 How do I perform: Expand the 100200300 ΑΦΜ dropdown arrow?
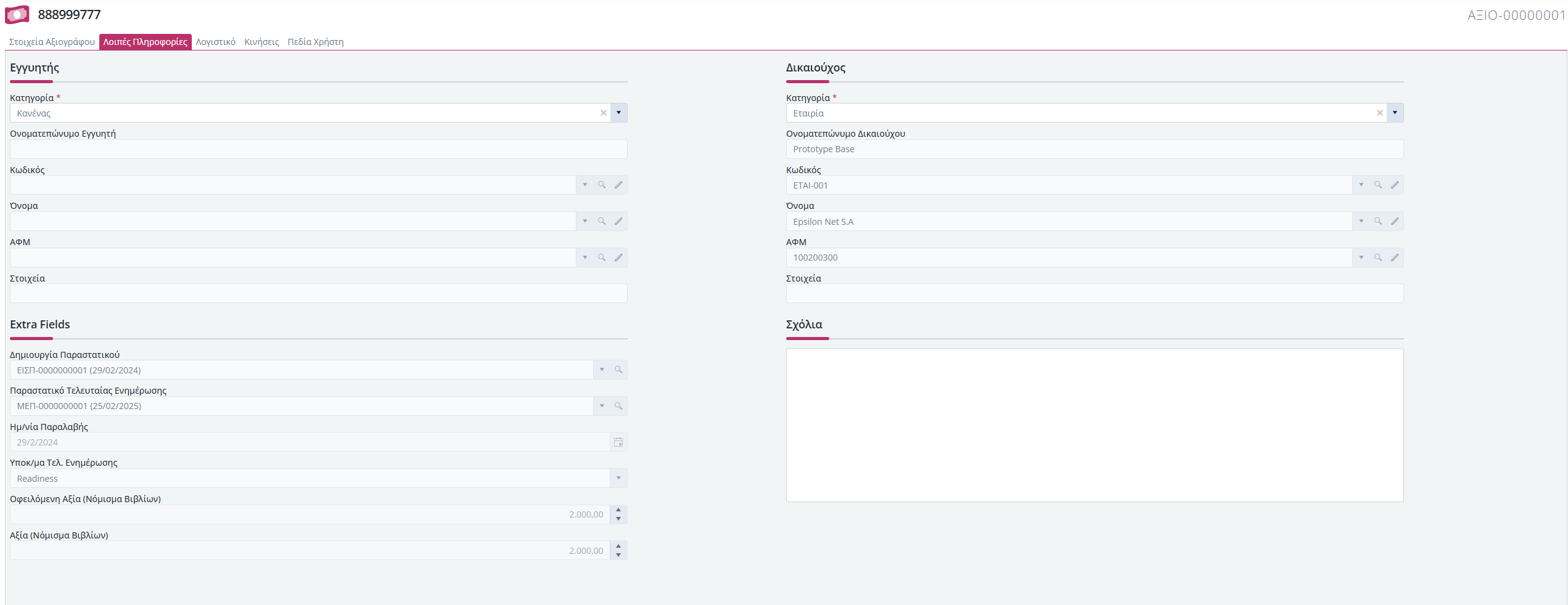coord(1361,258)
